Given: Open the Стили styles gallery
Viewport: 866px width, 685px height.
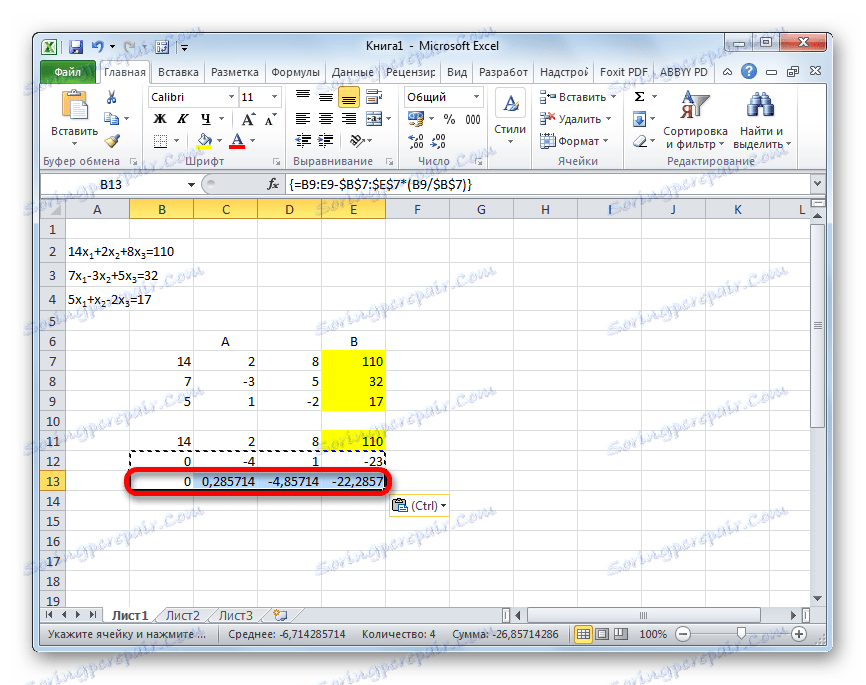Looking at the screenshot, I should [x=510, y=119].
